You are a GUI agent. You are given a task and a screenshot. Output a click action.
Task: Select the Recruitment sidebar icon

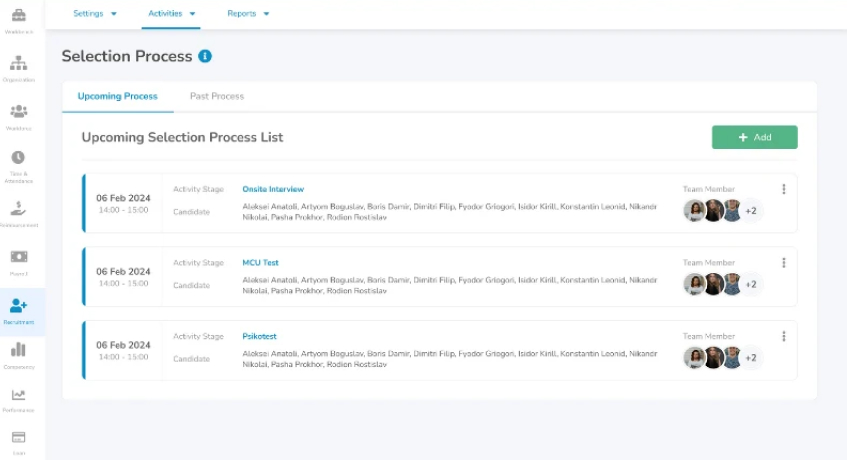point(18,306)
